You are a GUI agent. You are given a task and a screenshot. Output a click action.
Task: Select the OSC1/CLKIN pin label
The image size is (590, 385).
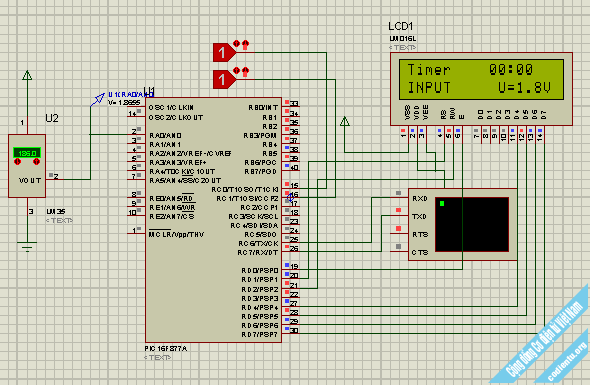pos(171,108)
